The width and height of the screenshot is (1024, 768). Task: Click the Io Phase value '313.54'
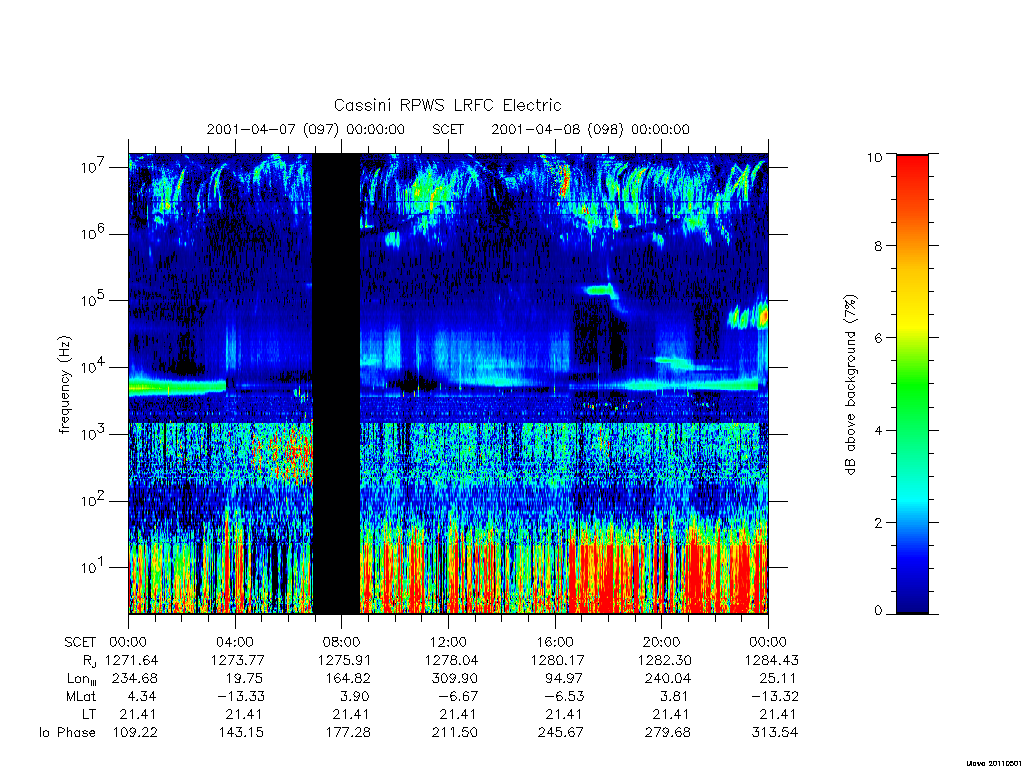[x=775, y=733]
